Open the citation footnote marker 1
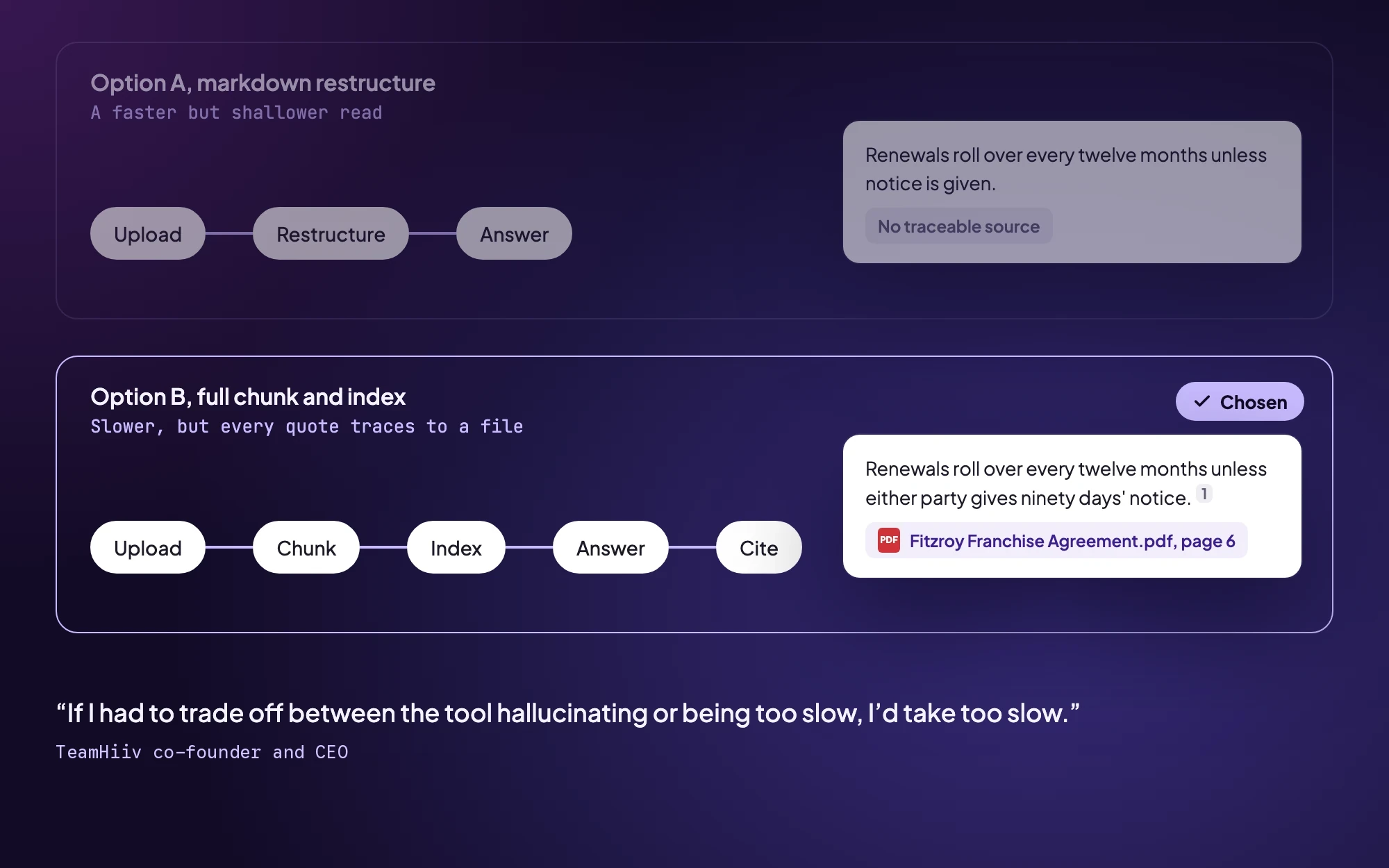 click(1204, 494)
